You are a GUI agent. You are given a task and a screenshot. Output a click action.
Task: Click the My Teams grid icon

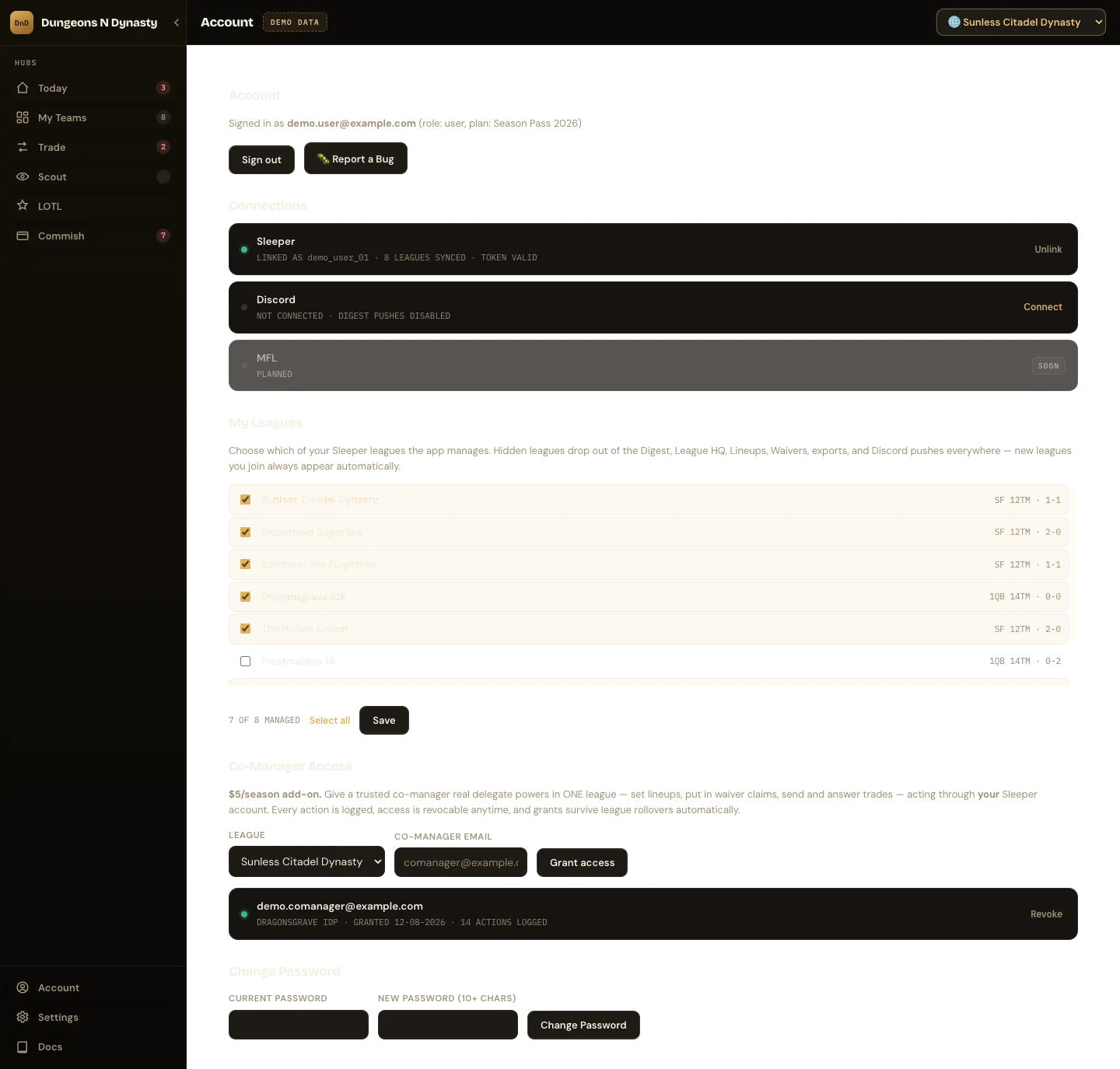coord(23,117)
